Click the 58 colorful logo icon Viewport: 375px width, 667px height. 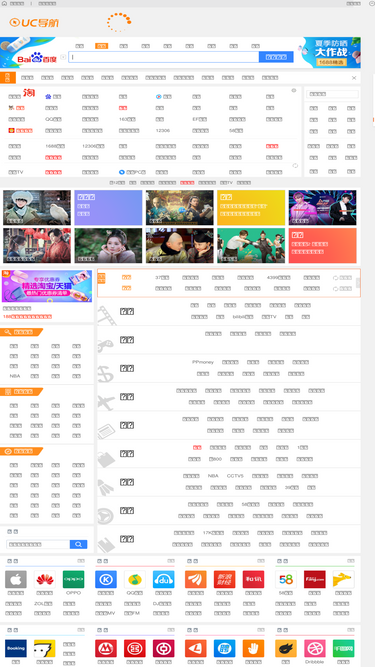[286, 579]
